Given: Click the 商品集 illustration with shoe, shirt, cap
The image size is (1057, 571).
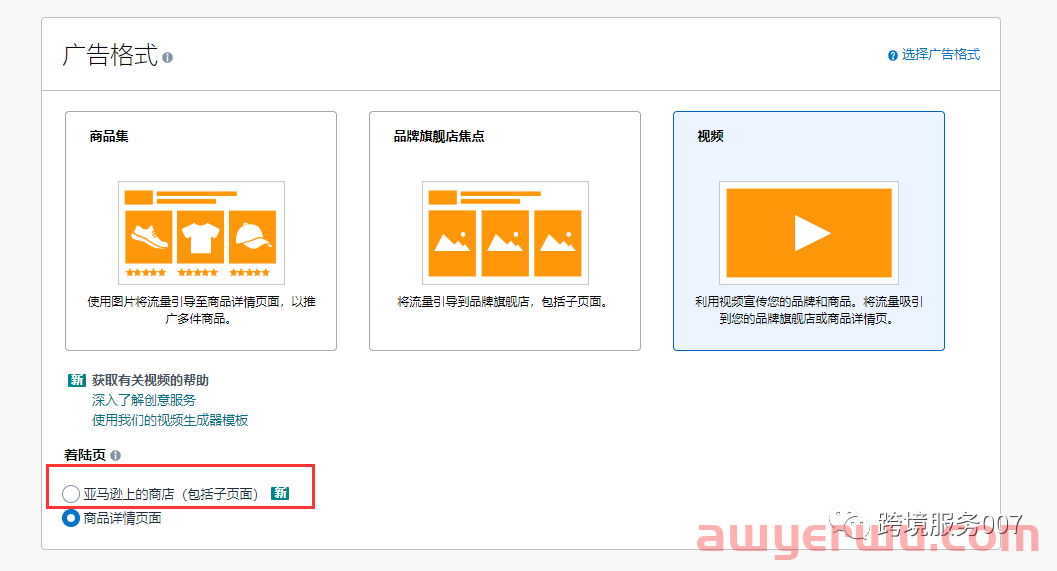Looking at the screenshot, I should click(x=201, y=233).
